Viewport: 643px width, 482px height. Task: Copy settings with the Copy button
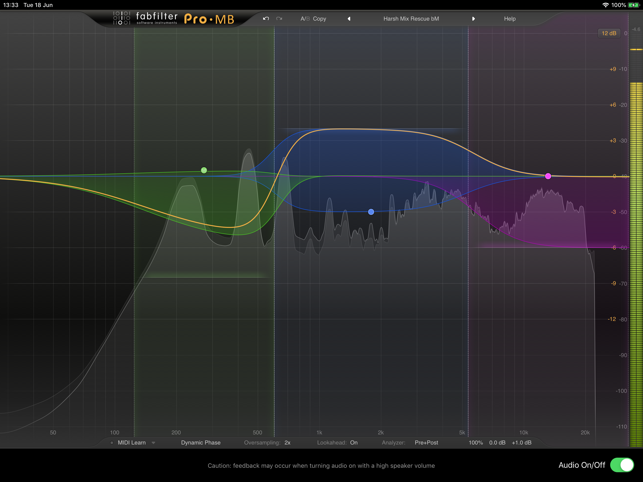coord(319,19)
